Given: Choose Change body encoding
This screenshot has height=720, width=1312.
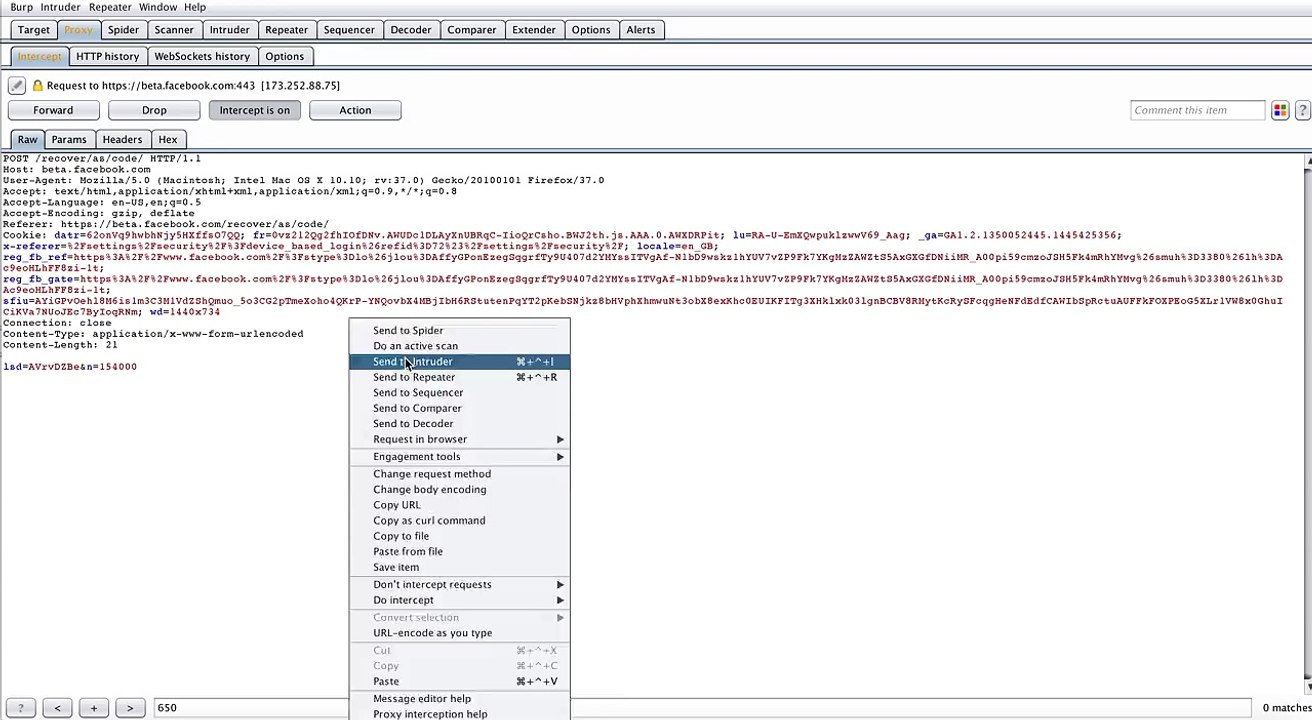Looking at the screenshot, I should click(x=459, y=490).
